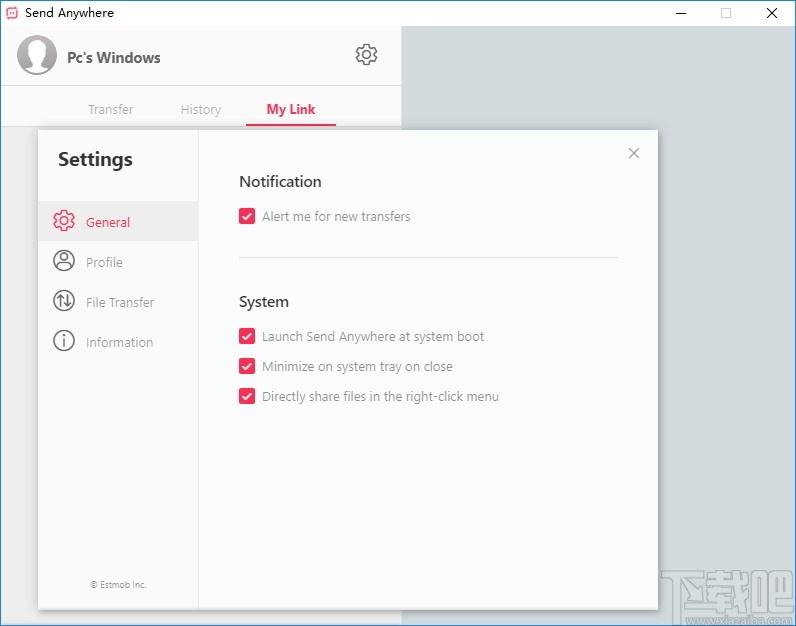Switch to the Transfer tab

111,109
